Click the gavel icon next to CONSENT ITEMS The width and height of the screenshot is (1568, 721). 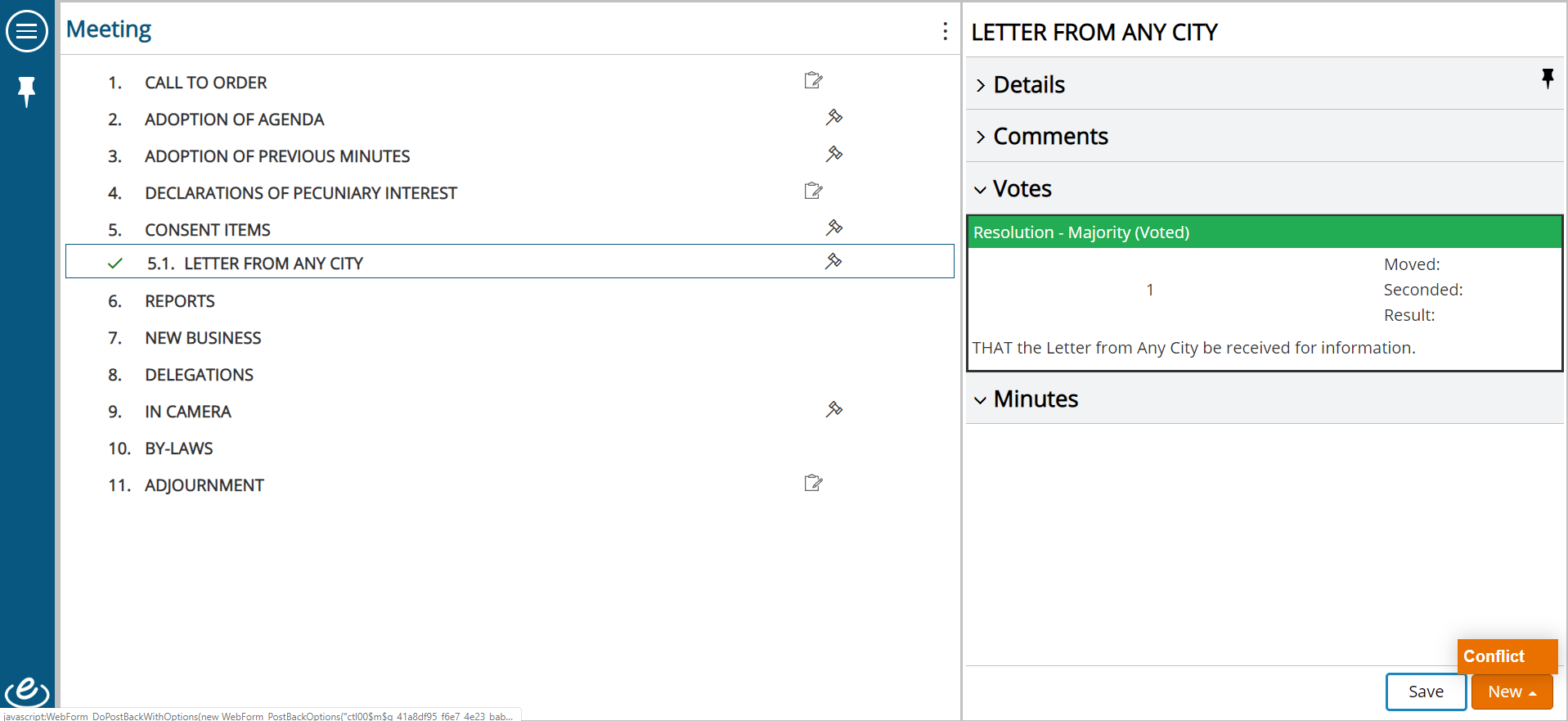pos(833,228)
